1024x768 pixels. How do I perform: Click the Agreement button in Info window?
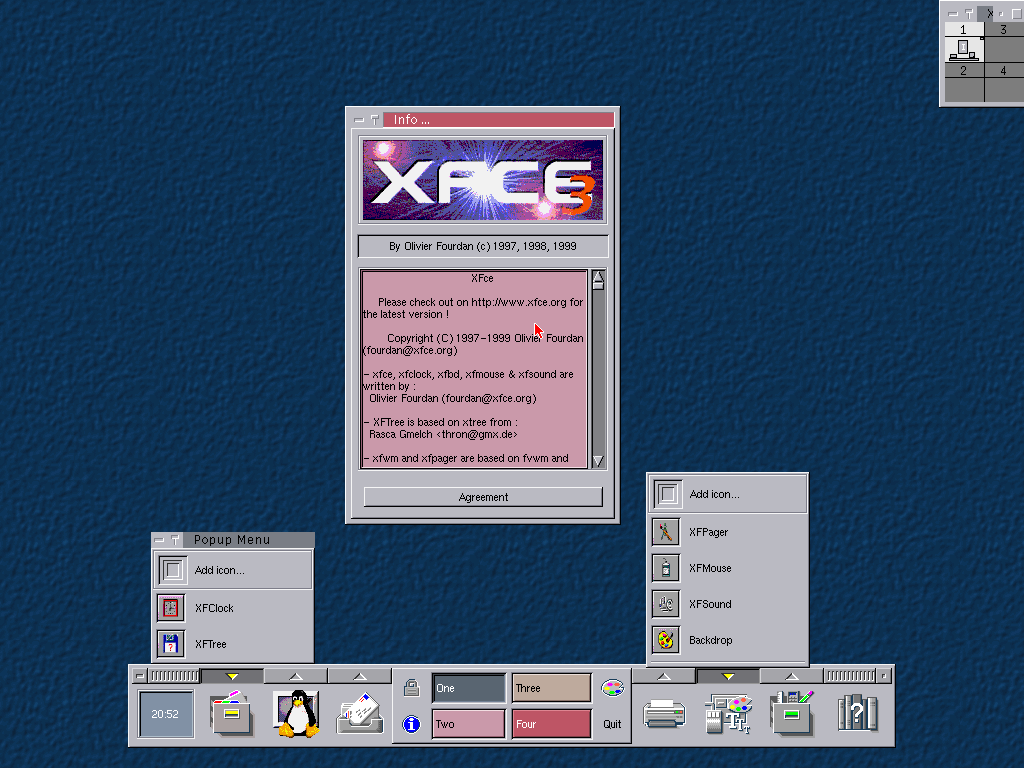point(483,497)
